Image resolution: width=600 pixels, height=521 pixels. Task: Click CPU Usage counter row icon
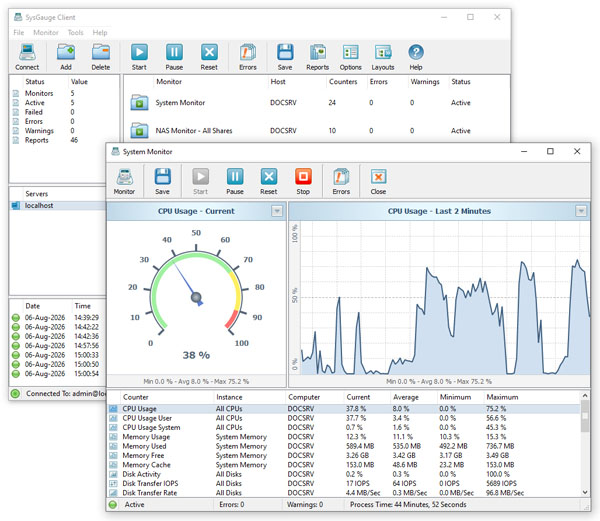tap(114, 409)
